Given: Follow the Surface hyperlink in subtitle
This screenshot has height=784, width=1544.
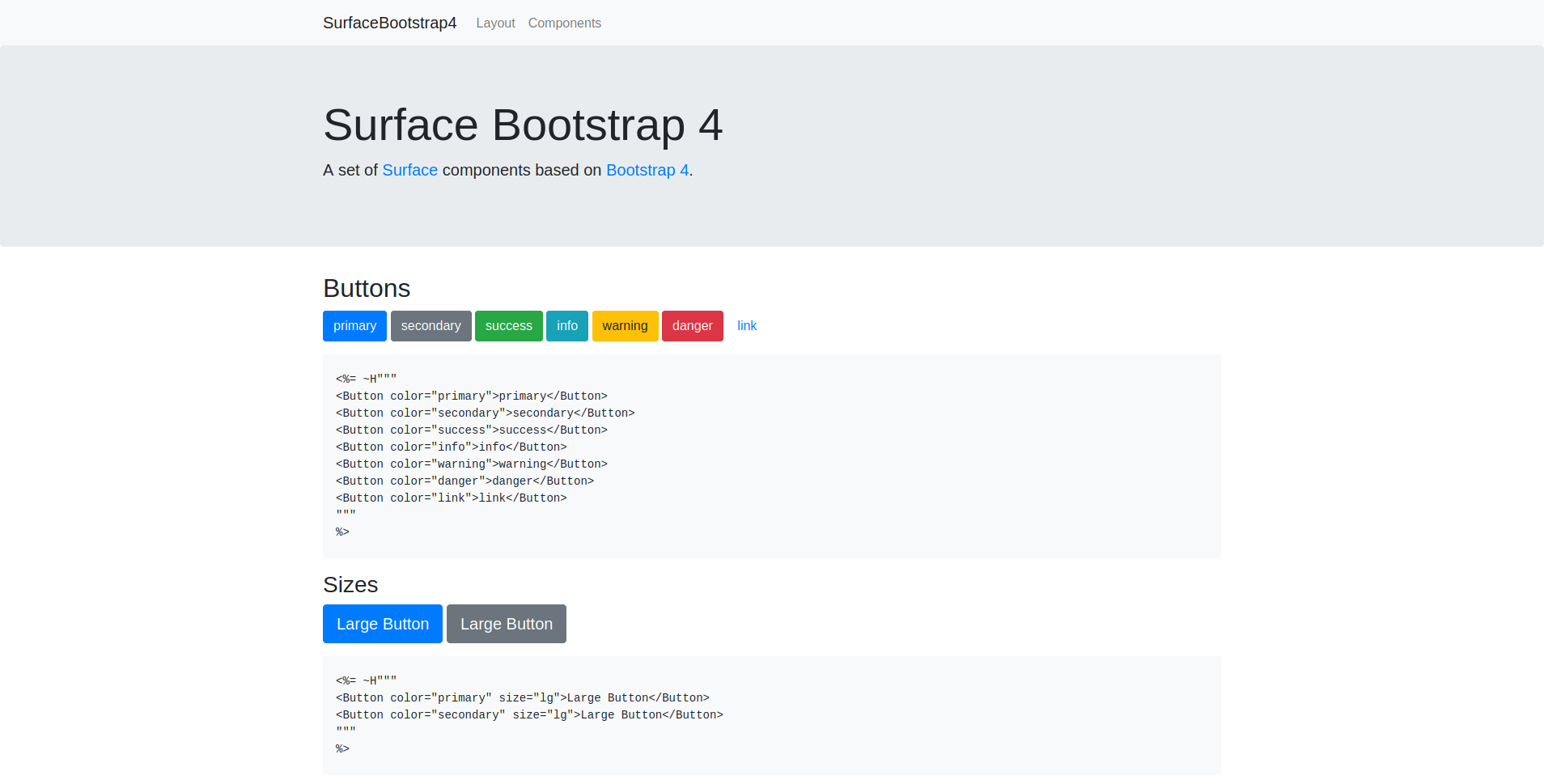Looking at the screenshot, I should click(x=409, y=170).
